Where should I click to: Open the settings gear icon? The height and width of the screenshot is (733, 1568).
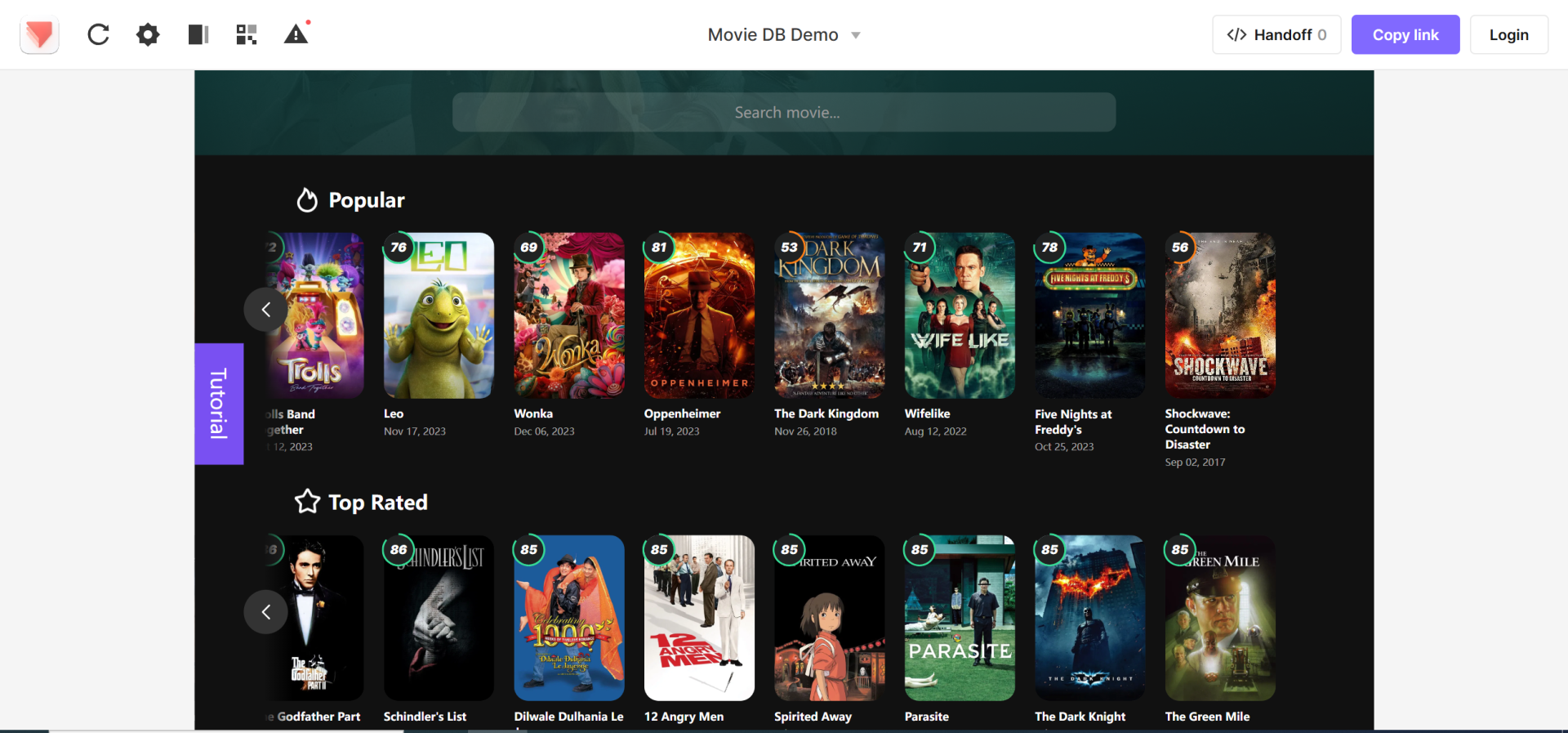(x=148, y=34)
